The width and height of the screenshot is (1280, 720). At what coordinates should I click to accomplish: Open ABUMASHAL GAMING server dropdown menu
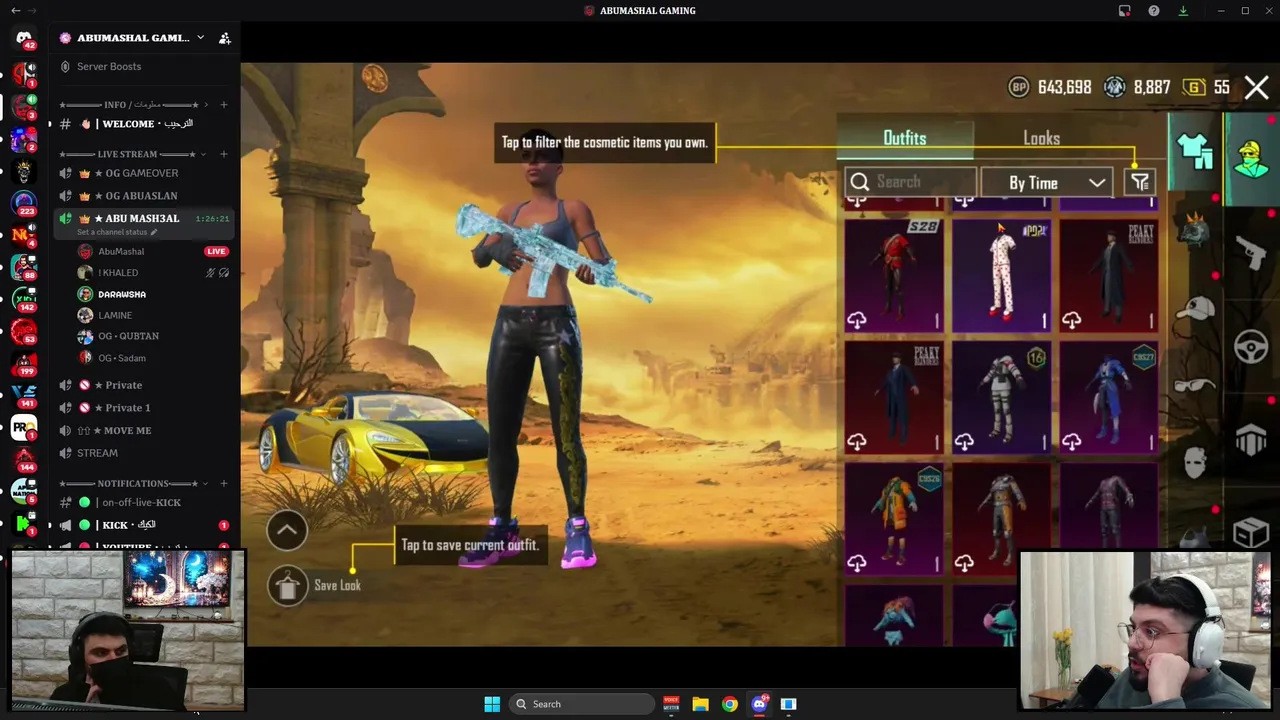(200, 38)
